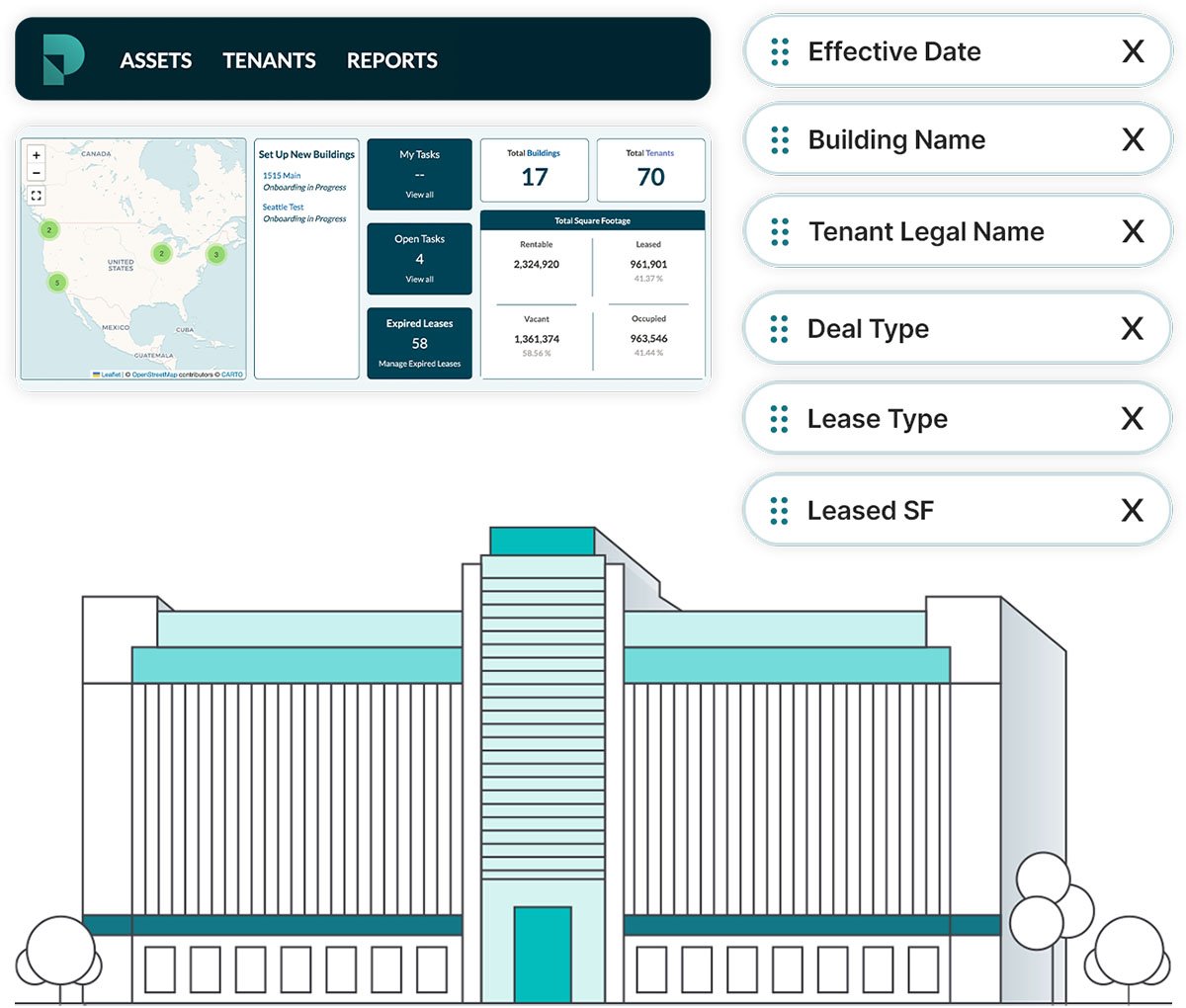Image resolution: width=1186 pixels, height=1008 pixels.
Task: Remove the Deal Type column
Action: 1133,329
